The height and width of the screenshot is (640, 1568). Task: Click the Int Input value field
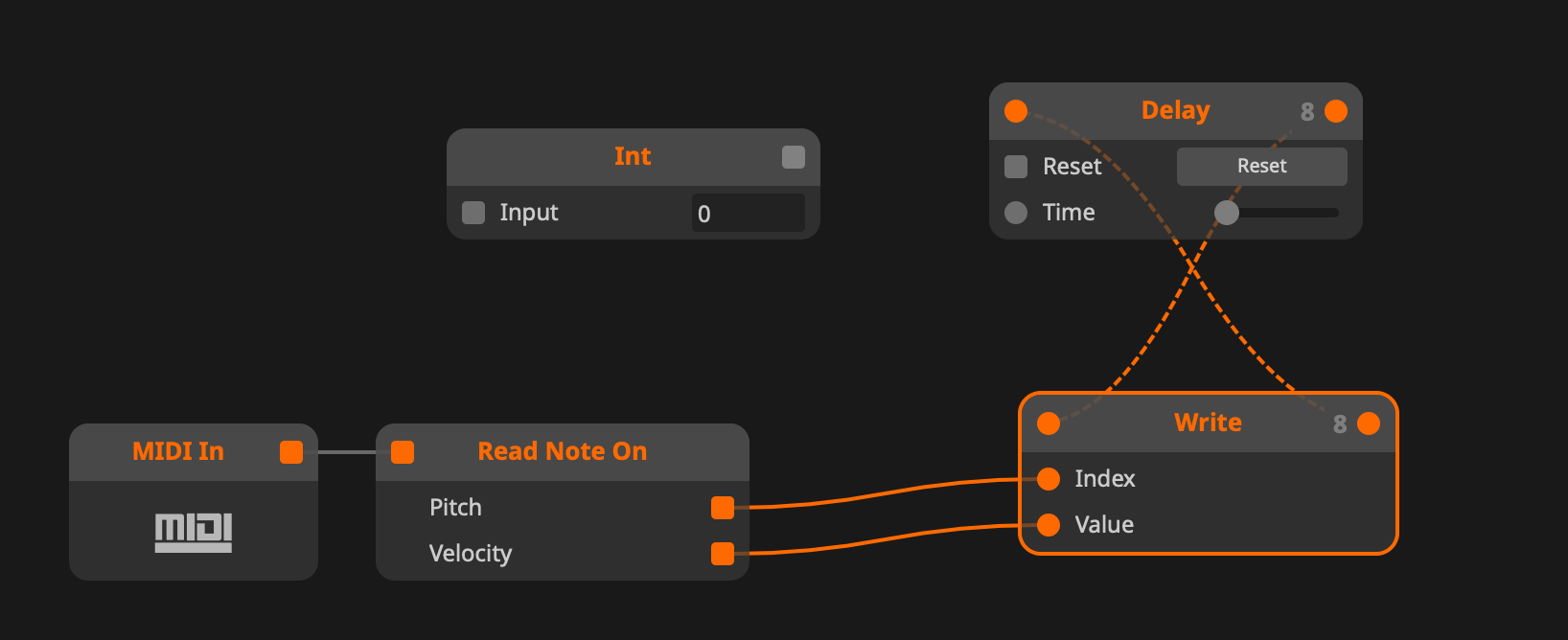click(748, 213)
